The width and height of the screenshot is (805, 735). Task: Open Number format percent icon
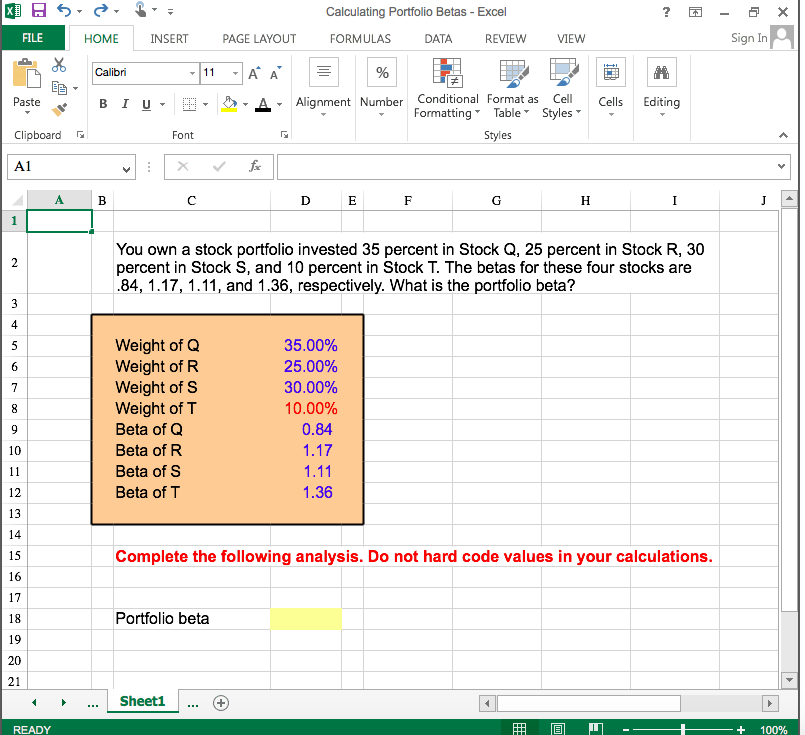pos(381,72)
